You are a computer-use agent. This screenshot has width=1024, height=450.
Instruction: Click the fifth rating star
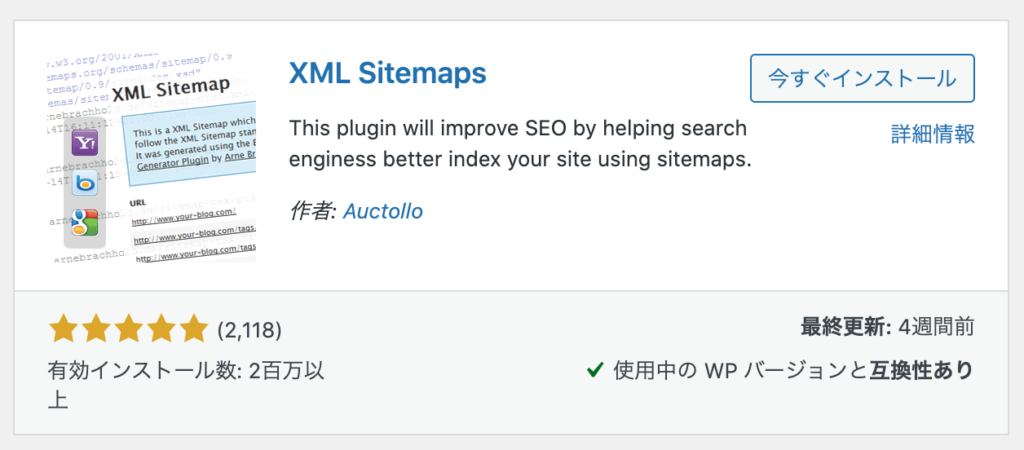click(x=192, y=329)
